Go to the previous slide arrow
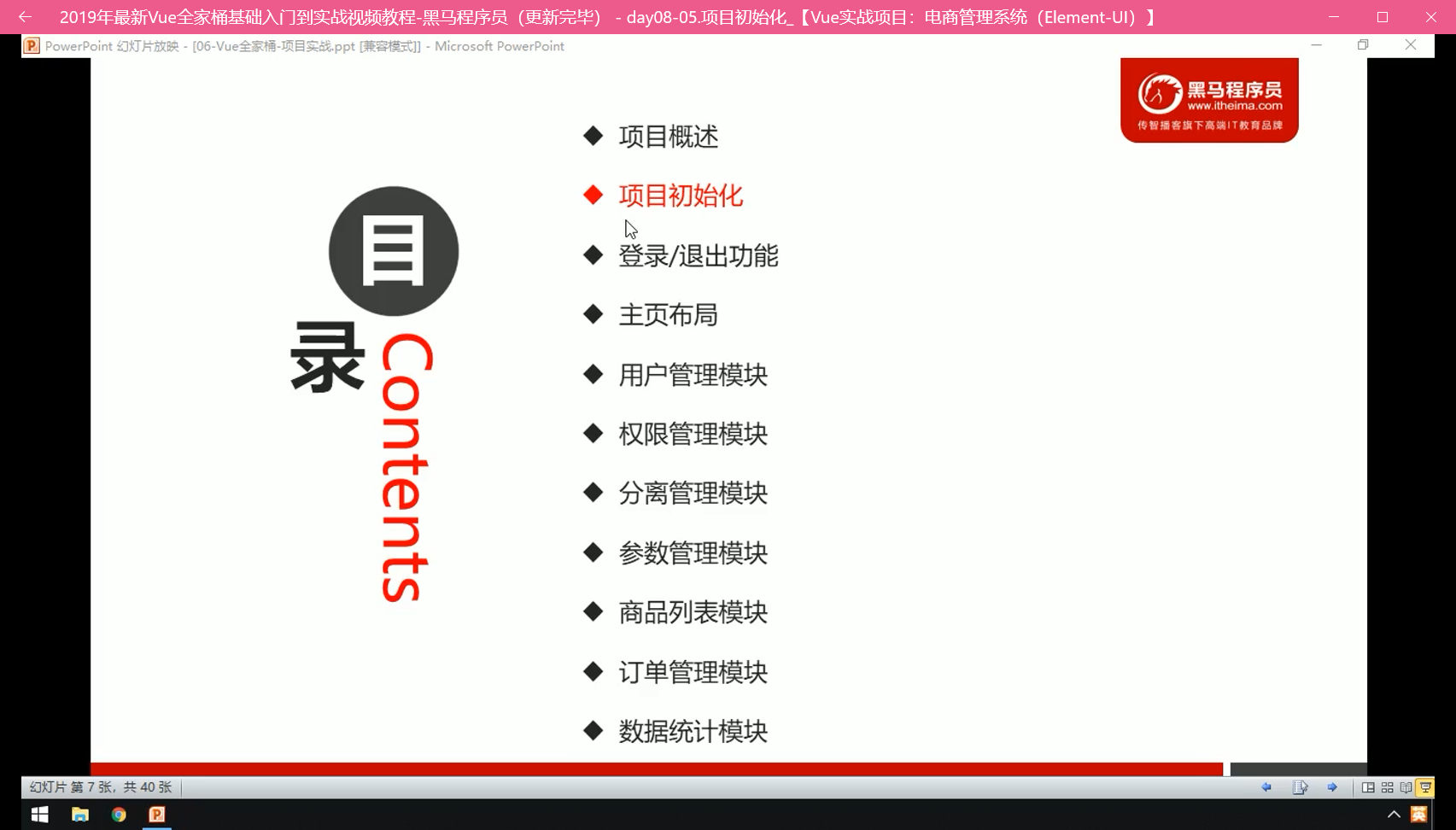The height and width of the screenshot is (830, 1456). tap(1266, 787)
